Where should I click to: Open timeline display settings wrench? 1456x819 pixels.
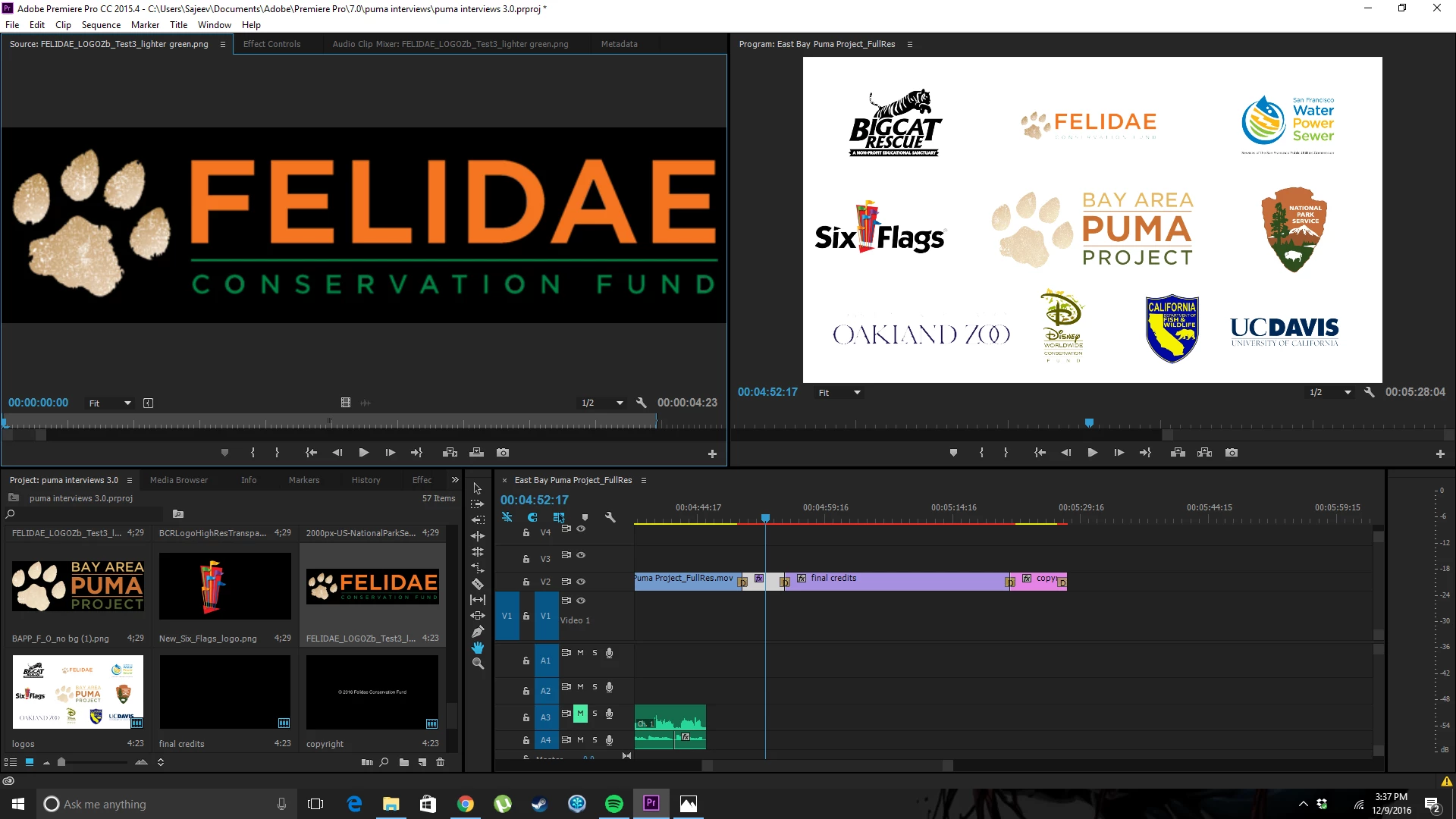[x=610, y=517]
